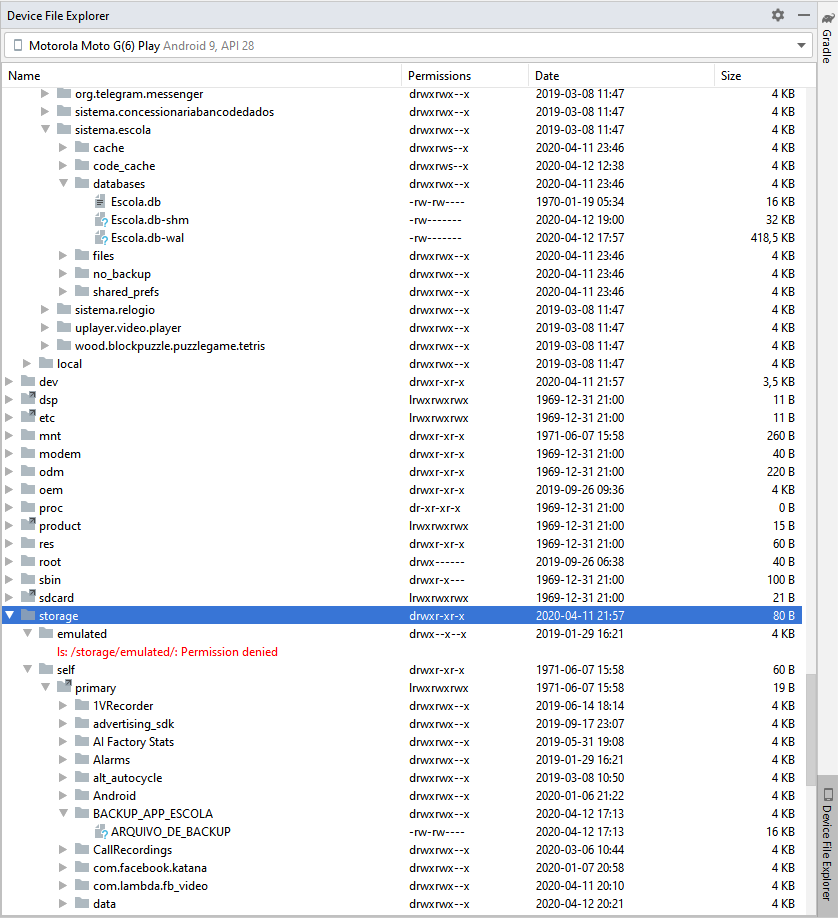This screenshot has height=918, width=838.
Task: Click the 418,5 KB size value
Action: pyautogui.click(x=772, y=238)
